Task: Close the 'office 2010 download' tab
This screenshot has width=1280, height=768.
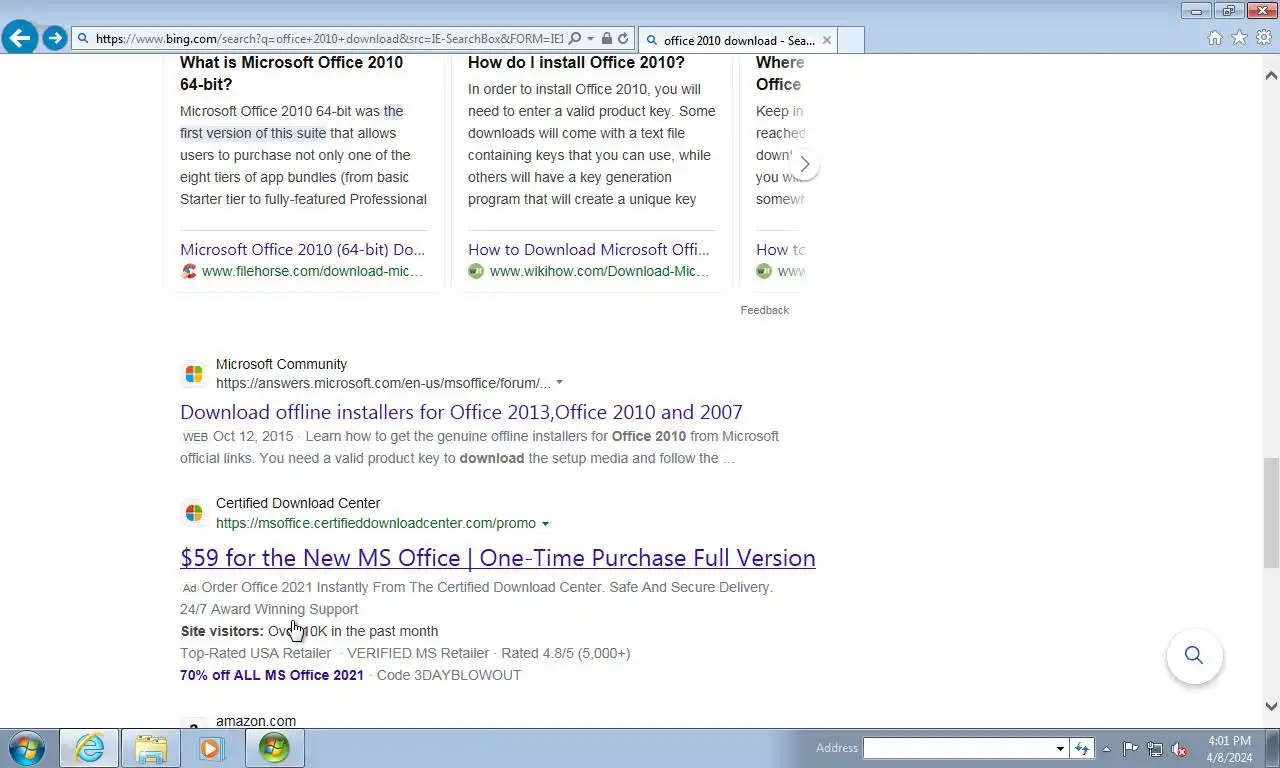Action: [826, 40]
